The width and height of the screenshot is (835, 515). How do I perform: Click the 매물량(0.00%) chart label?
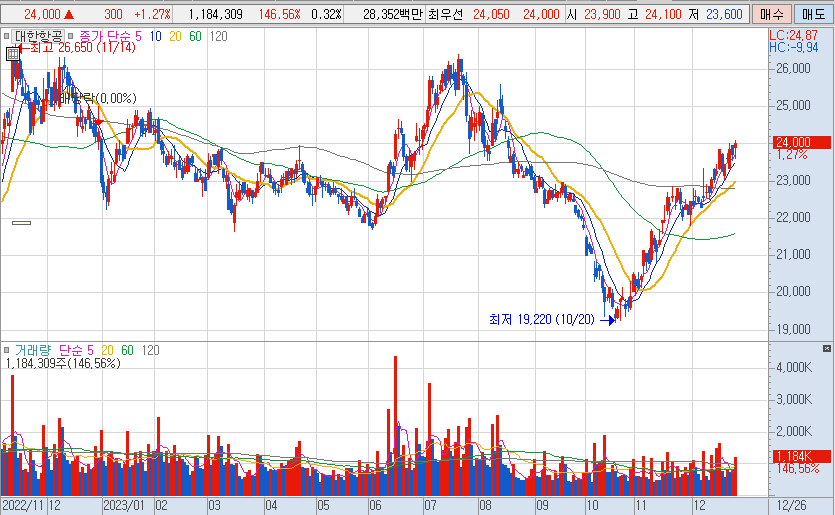[98, 99]
